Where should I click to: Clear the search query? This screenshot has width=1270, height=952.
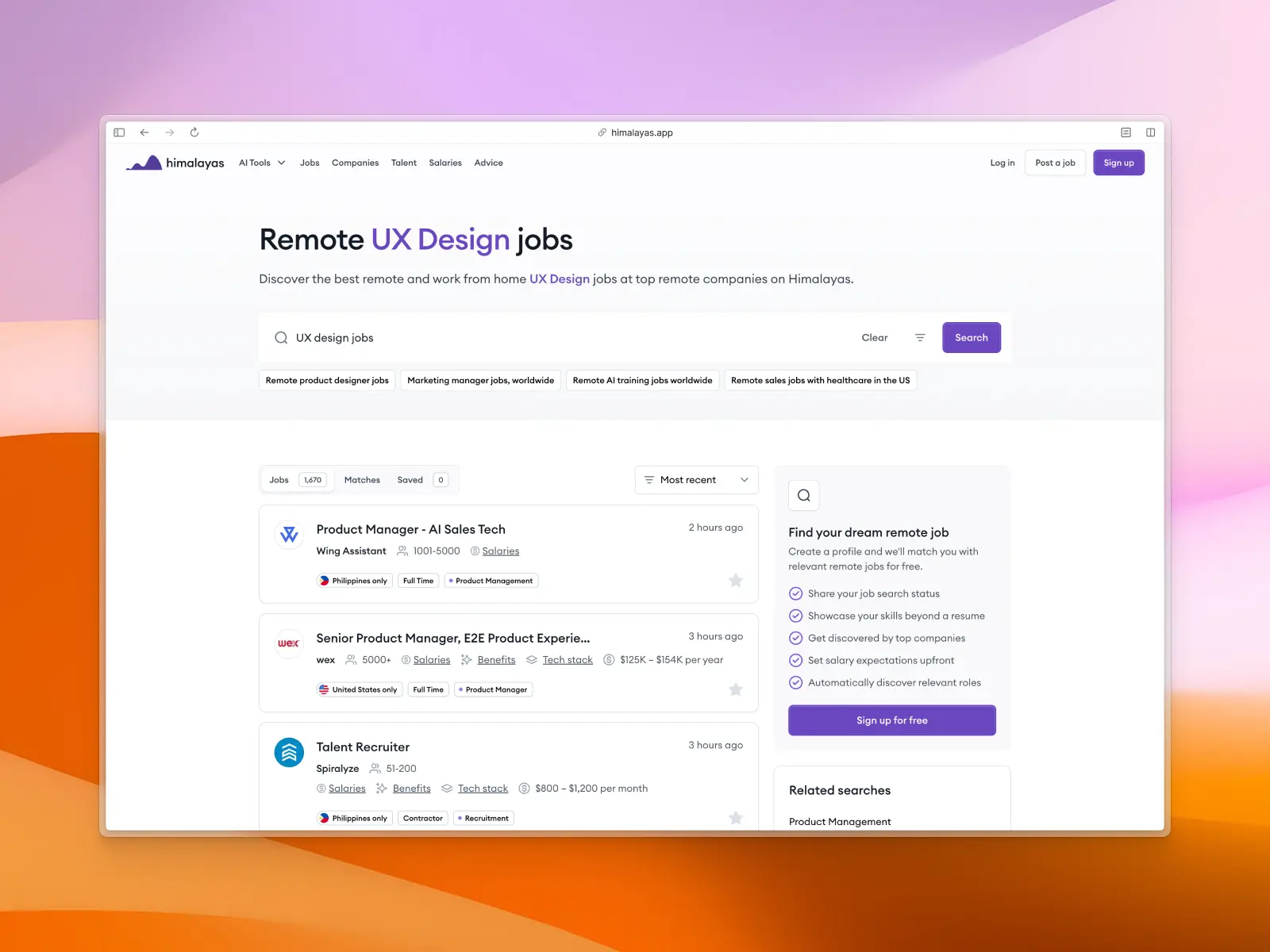(x=875, y=338)
